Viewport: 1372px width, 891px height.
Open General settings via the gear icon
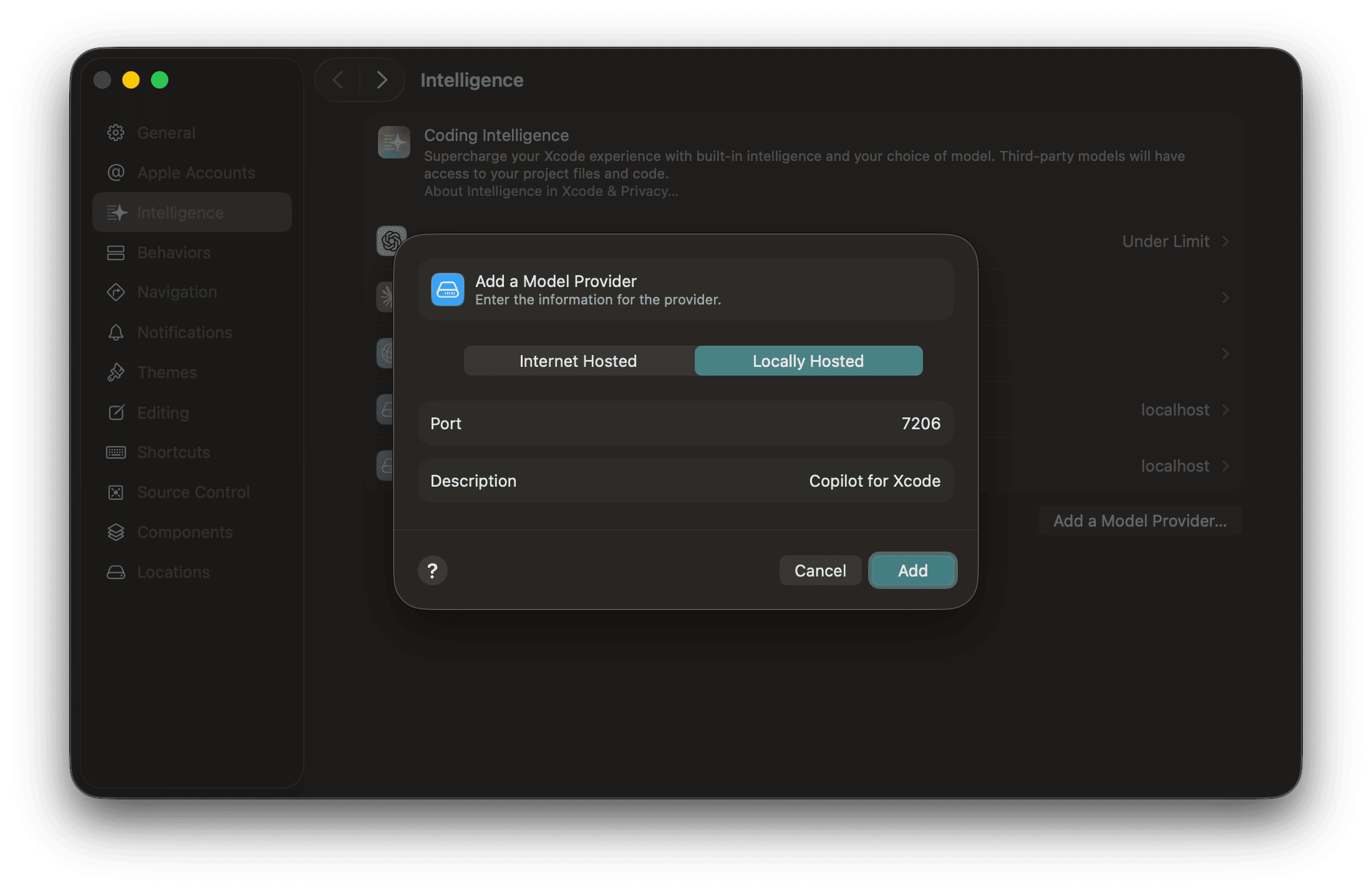[116, 132]
